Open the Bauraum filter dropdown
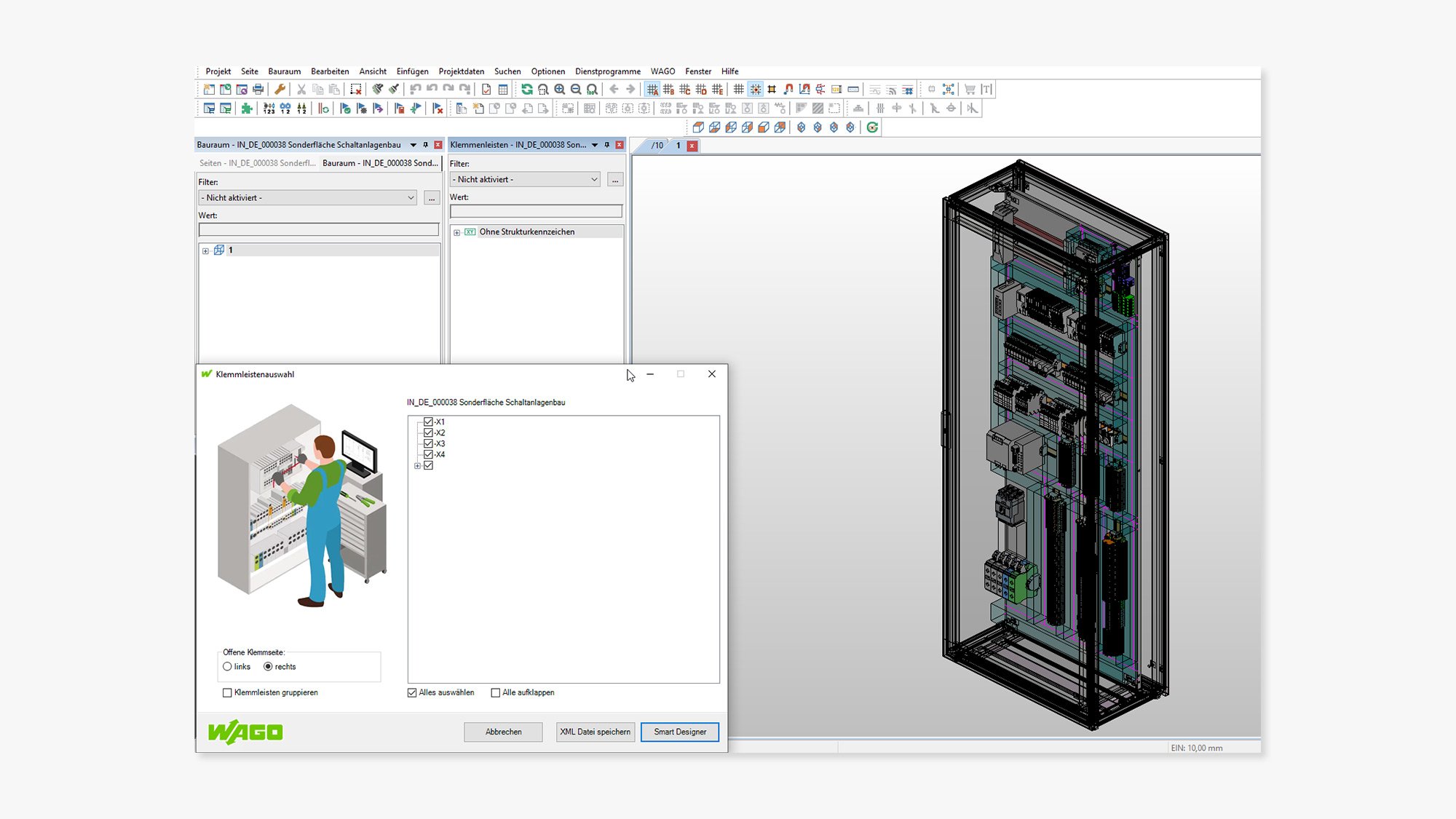This screenshot has height=819, width=1456. point(411,198)
